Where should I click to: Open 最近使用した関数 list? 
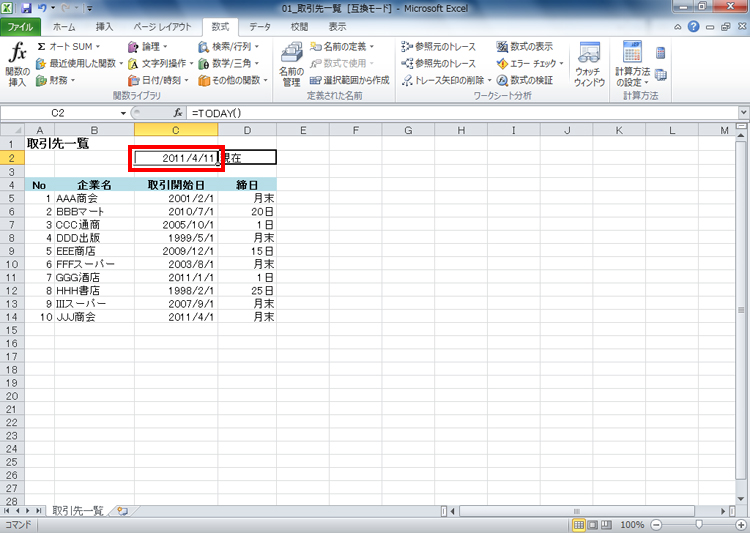tap(79, 63)
